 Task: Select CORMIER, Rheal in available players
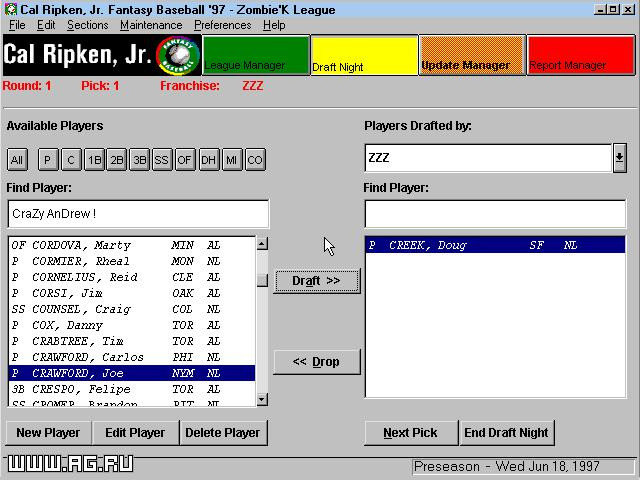point(132,261)
